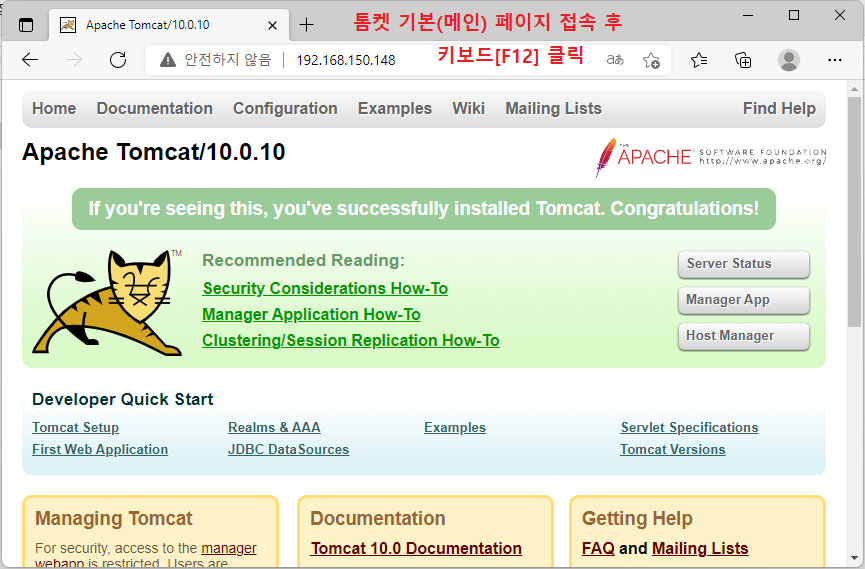The height and width of the screenshot is (569, 865).
Task: Minimize the browser window
Action: 748,15
